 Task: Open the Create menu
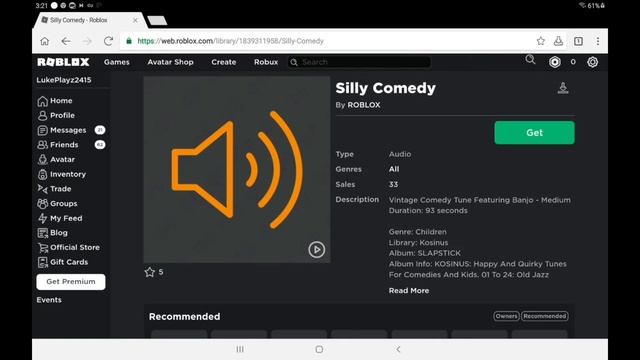pos(224,62)
